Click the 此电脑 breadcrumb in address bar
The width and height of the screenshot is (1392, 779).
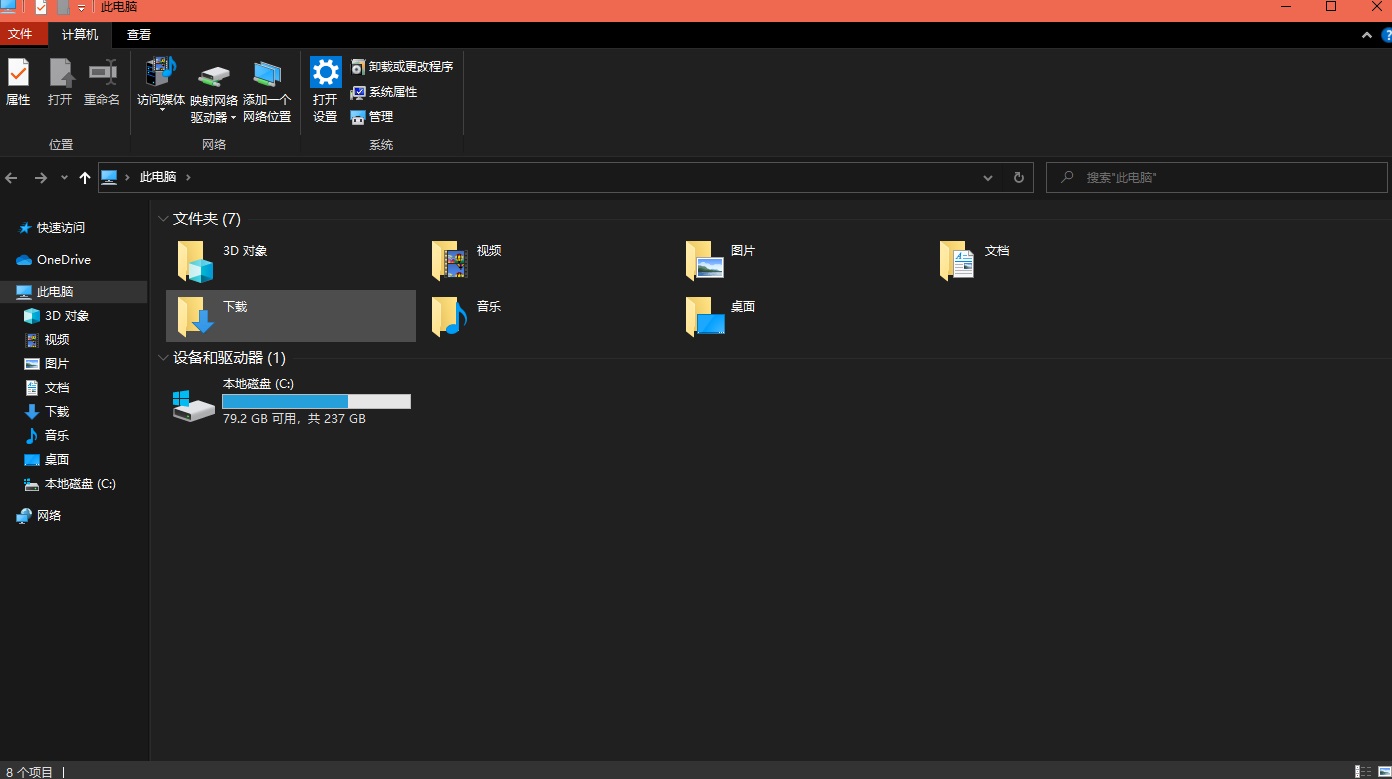[158, 177]
